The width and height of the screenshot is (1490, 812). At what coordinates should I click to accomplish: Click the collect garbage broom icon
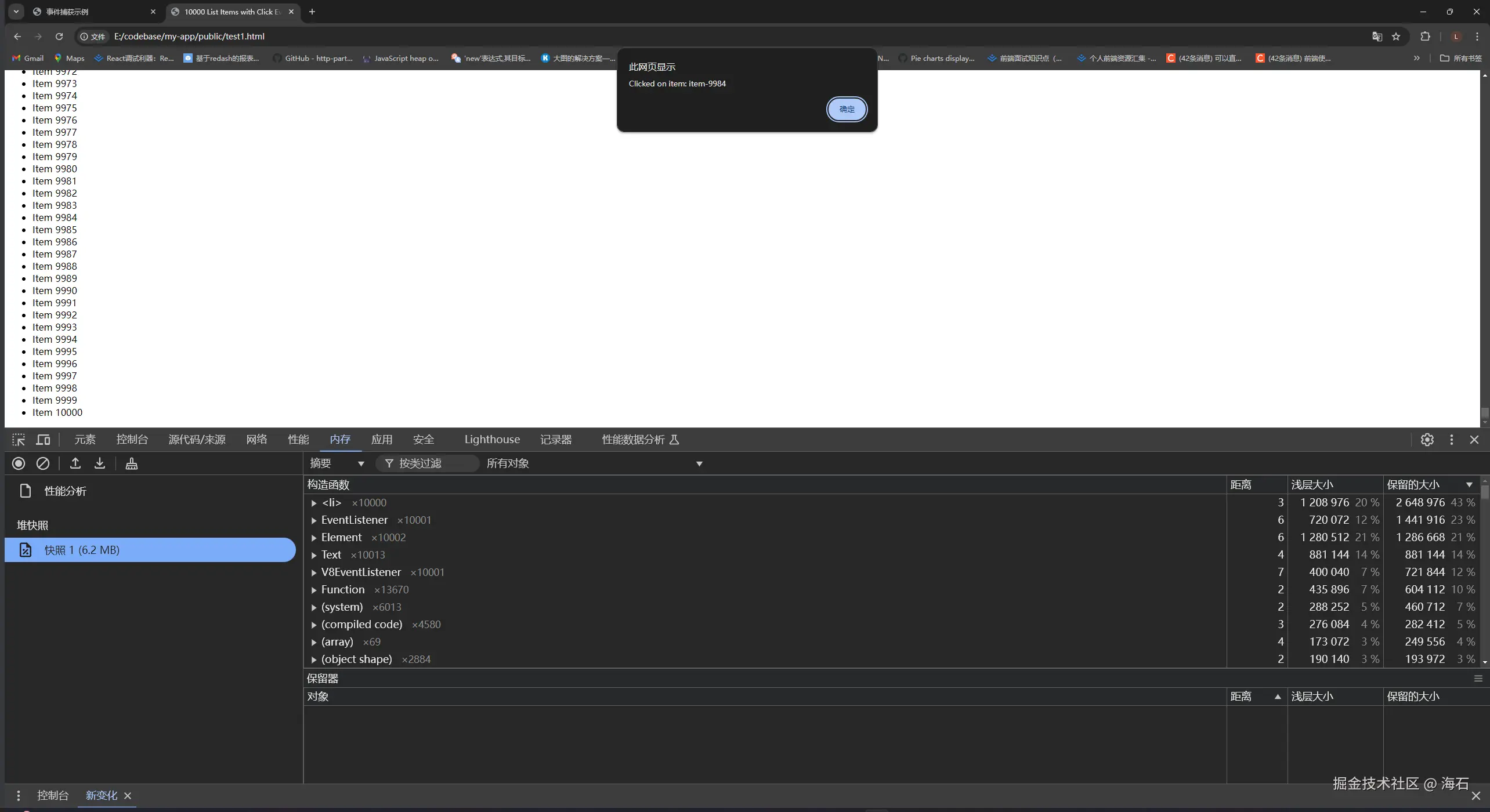tap(132, 463)
